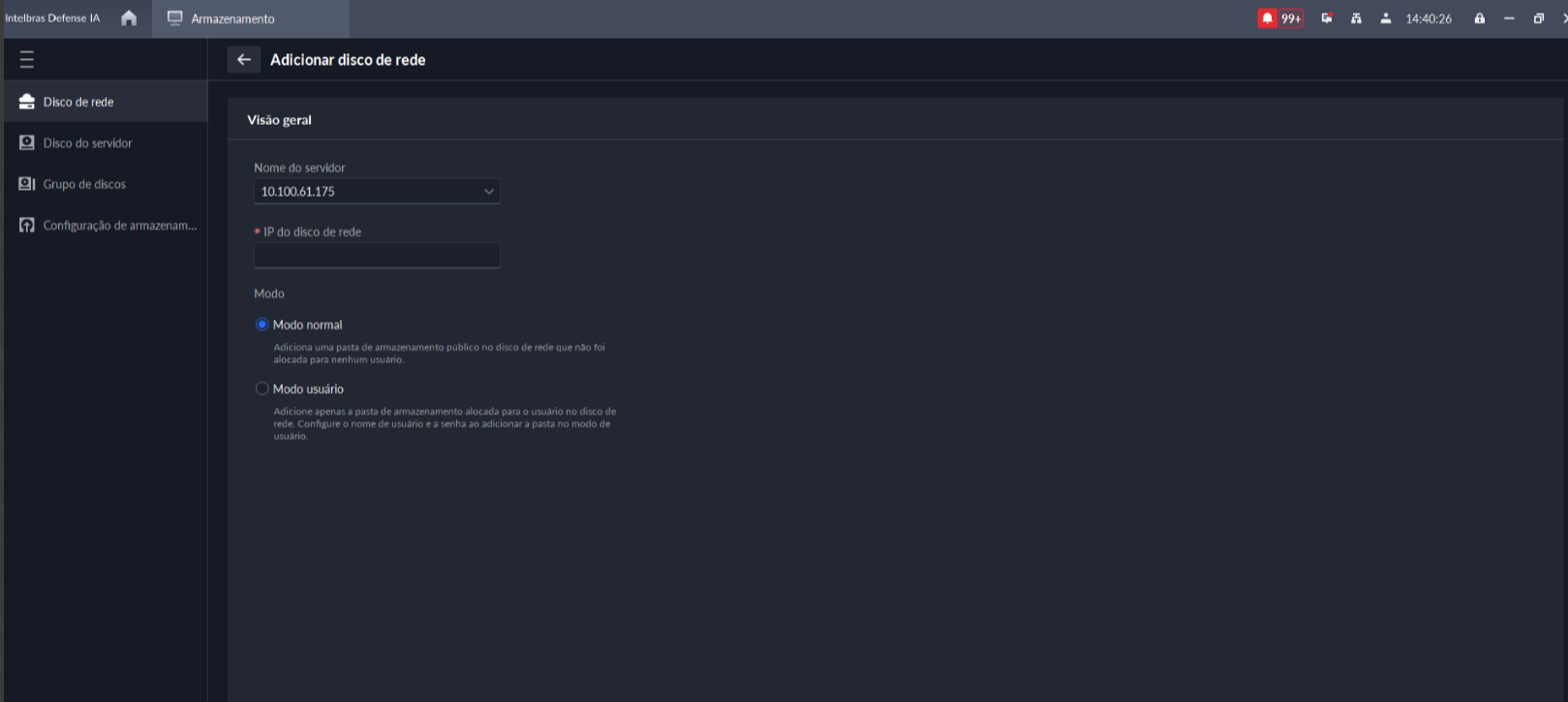Open the user account icon
The image size is (1568, 702).
[1386, 18]
